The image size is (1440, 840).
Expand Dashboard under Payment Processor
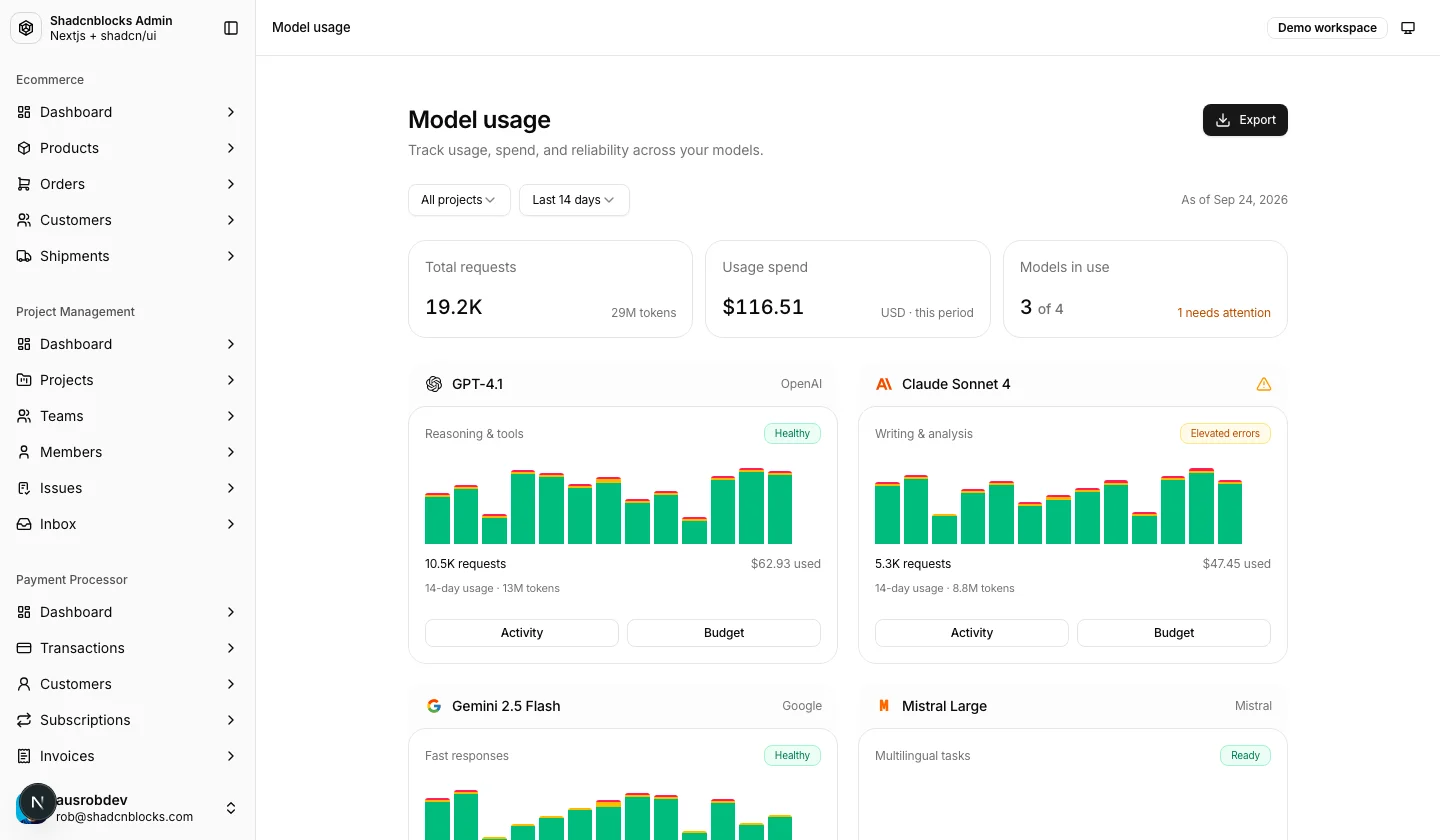pos(231,612)
